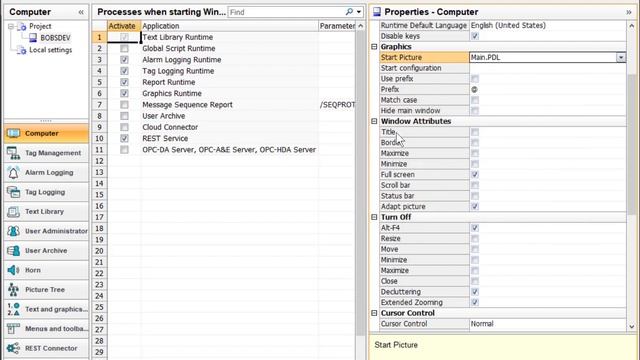The image size is (640, 360).
Task: Toggle REST Service activation checkbox
Action: tap(124, 138)
